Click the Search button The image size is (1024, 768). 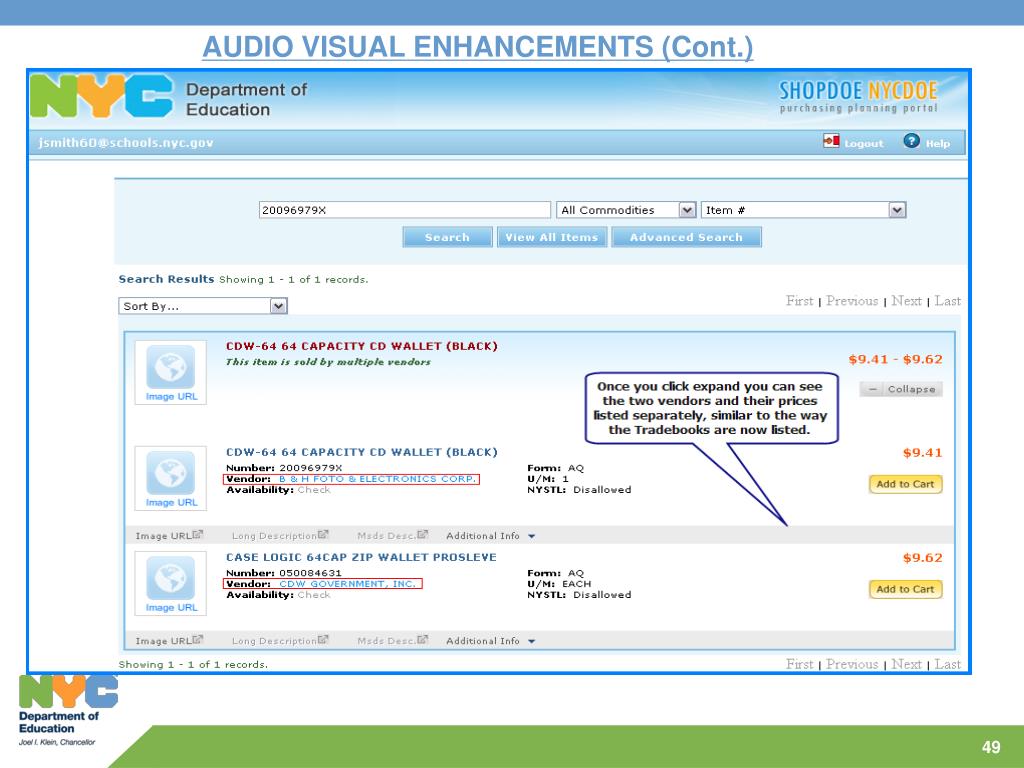click(x=447, y=237)
